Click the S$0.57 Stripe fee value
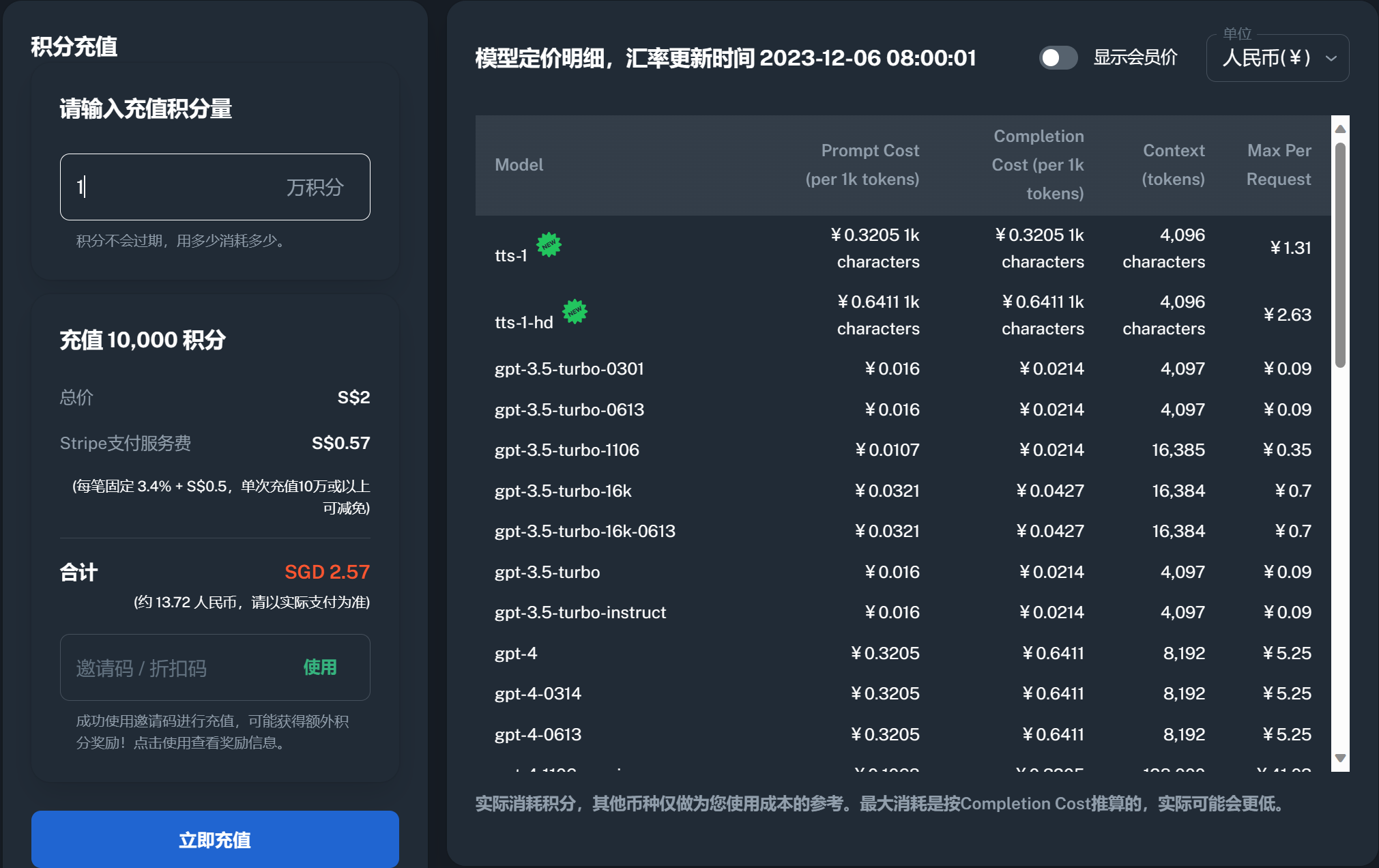Viewport: 1379px width, 868px height. 340,443
